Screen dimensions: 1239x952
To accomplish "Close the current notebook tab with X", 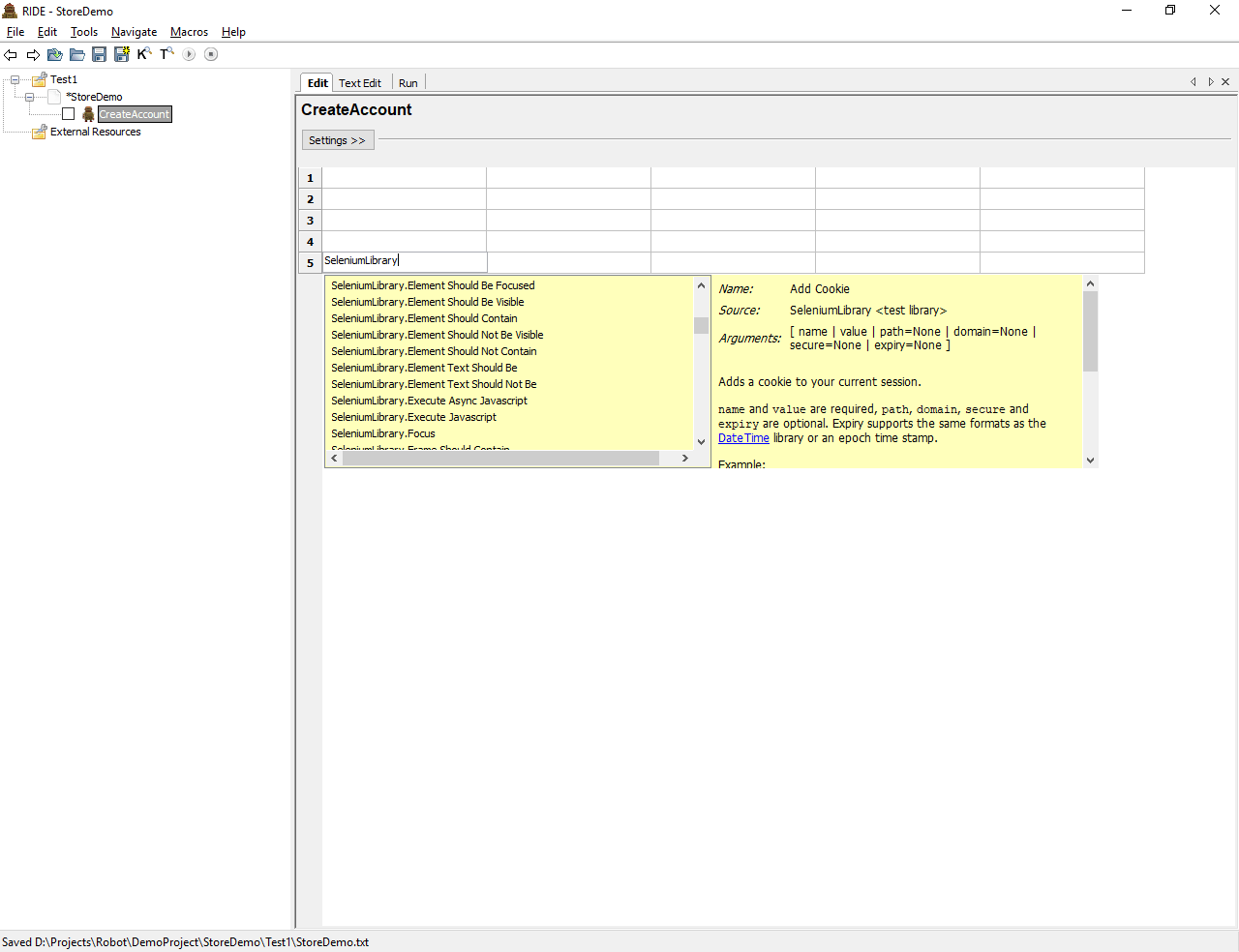I will (1225, 82).
